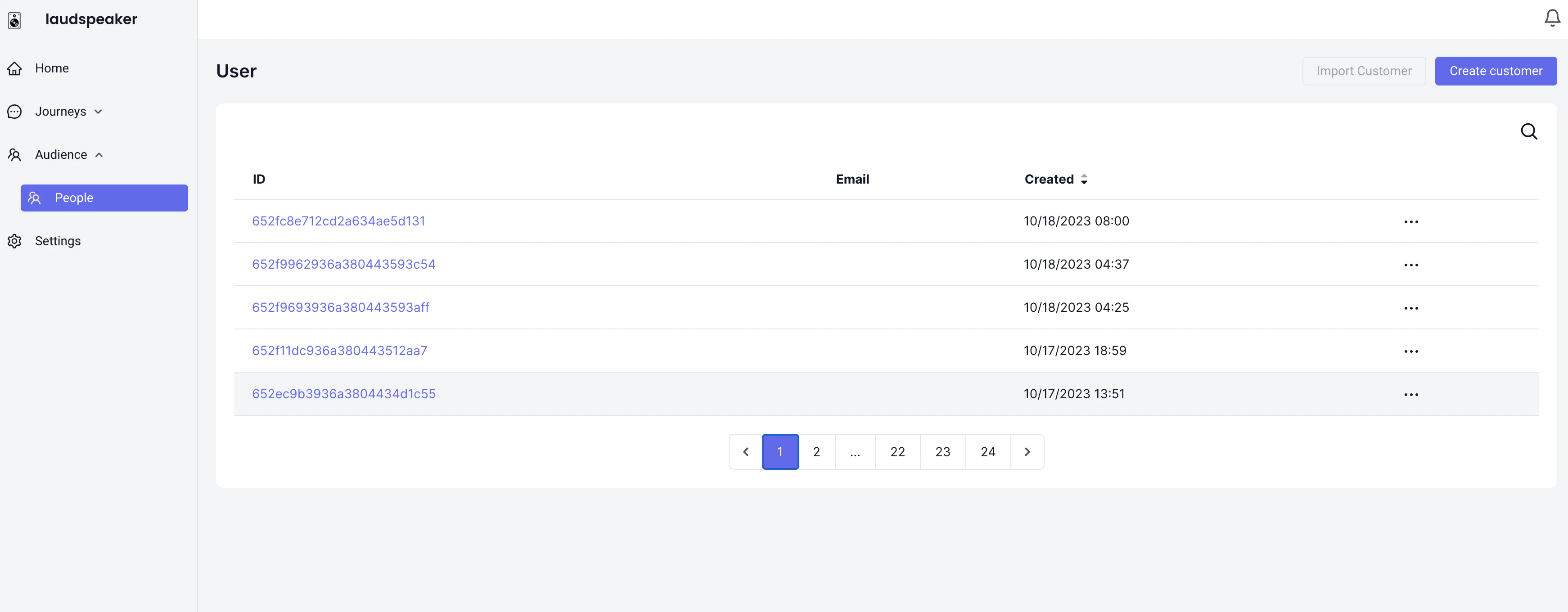This screenshot has height=612, width=1568.
Task: Collapse the Audience section
Action: 99,154
